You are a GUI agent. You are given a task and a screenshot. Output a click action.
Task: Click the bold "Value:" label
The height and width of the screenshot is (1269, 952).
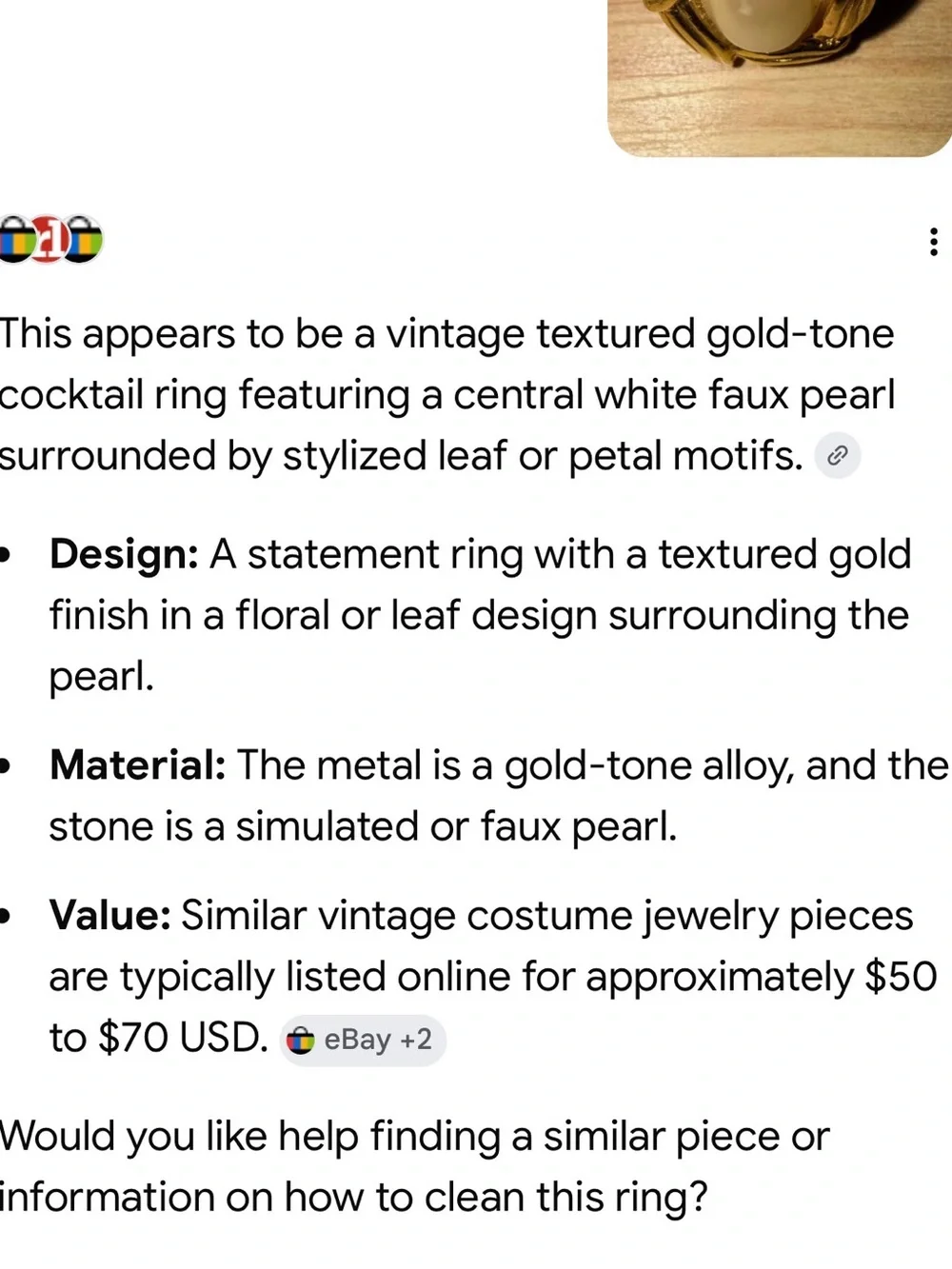point(110,916)
